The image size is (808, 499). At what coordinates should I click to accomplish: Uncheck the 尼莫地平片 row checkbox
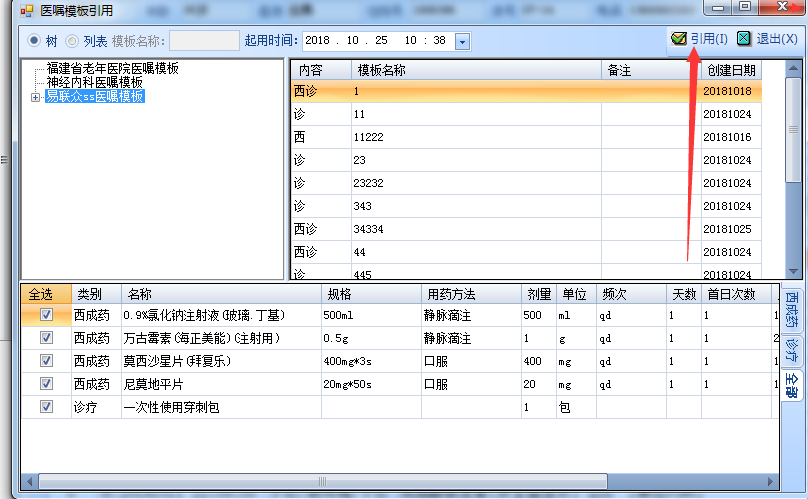tap(46, 384)
